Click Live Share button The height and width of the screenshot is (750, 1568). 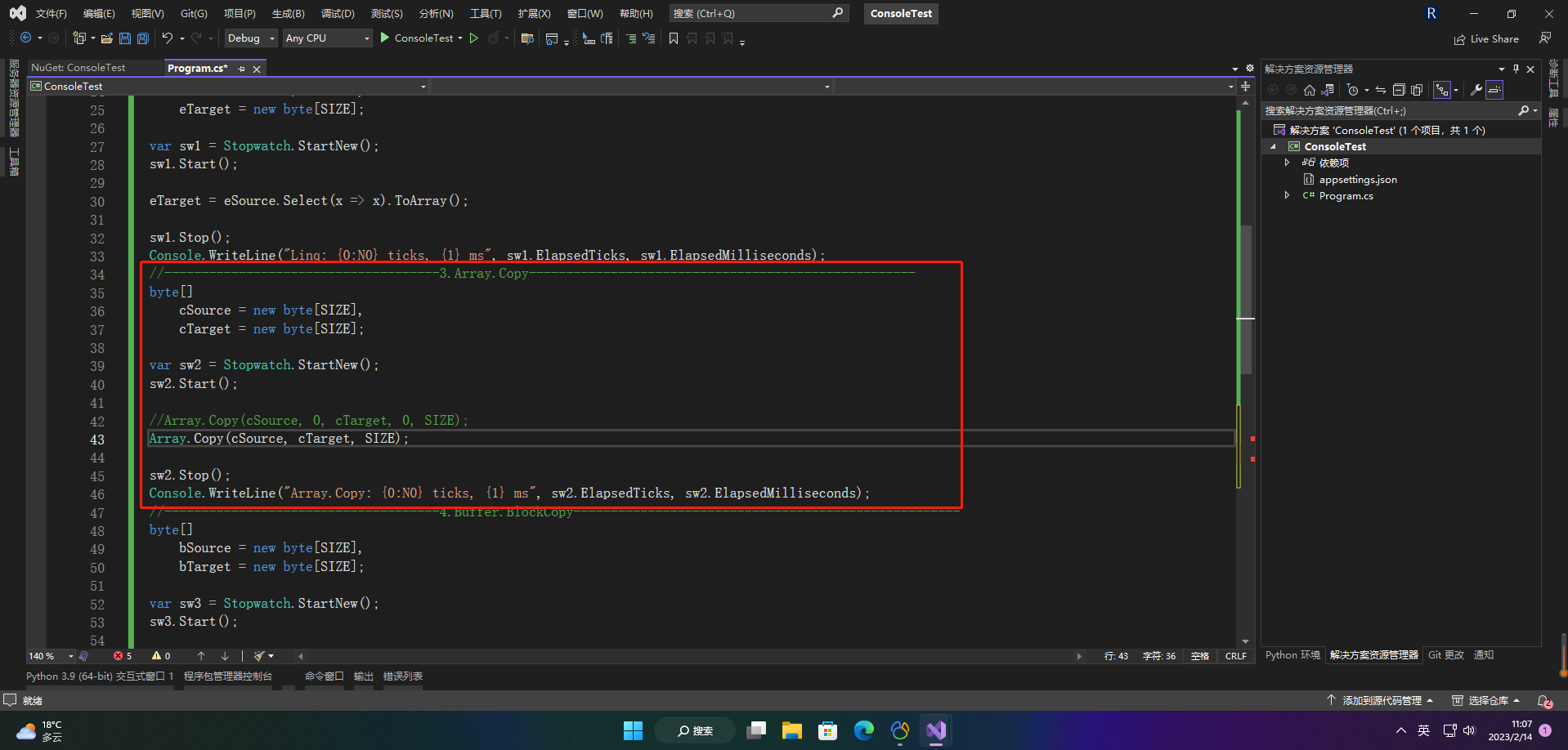coord(1486,38)
